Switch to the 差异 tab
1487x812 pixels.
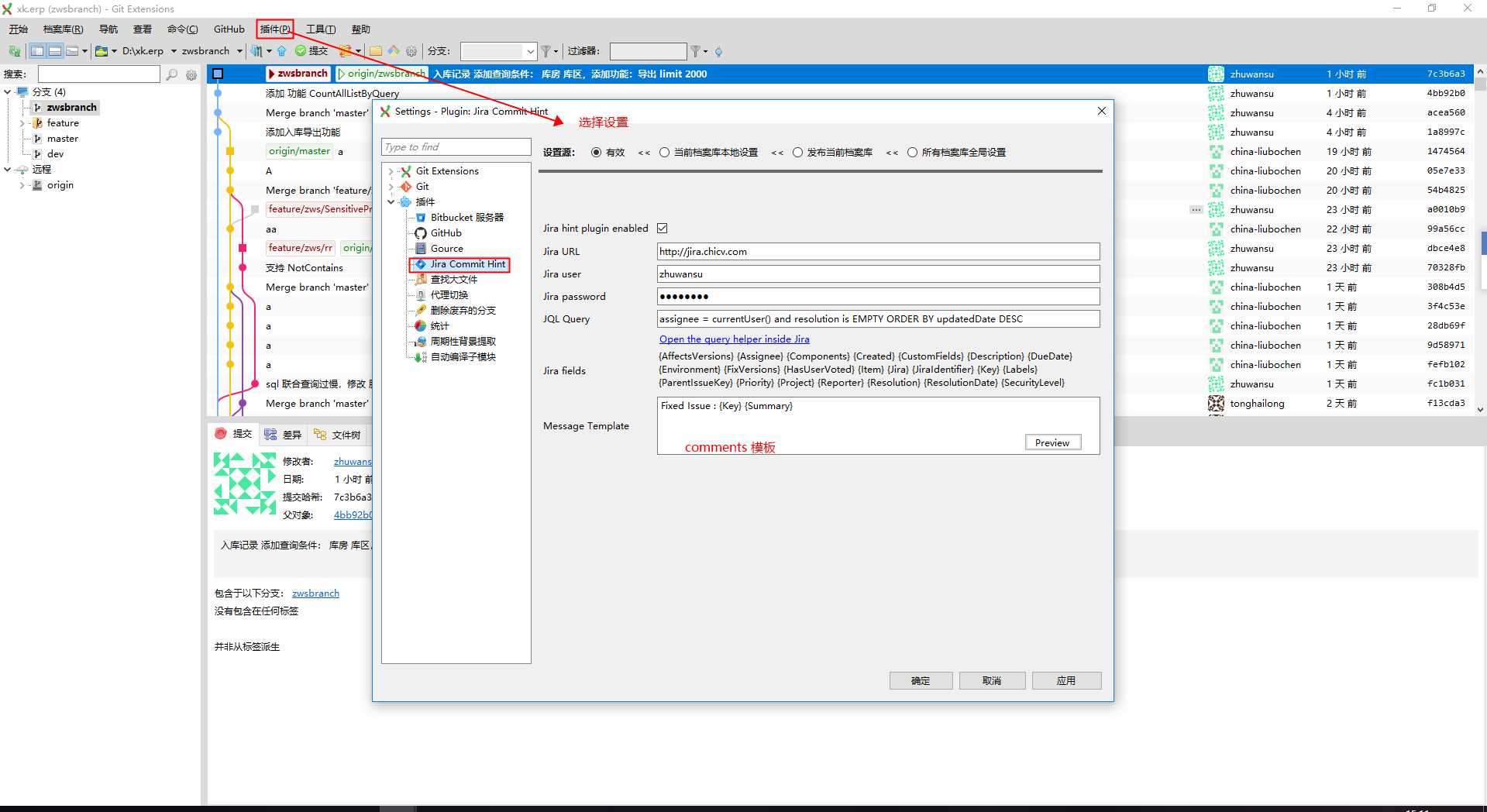pyautogui.click(x=283, y=435)
